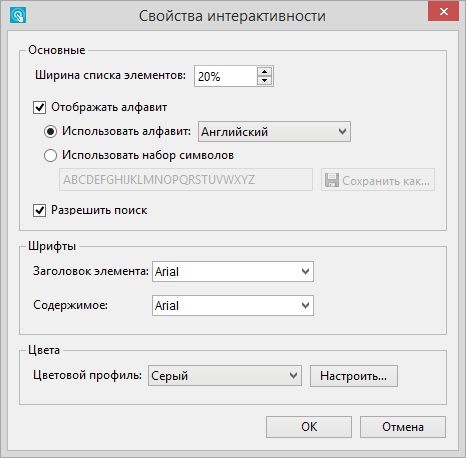The height and width of the screenshot is (458, 466).
Task: Open the Английский alphabet dropdown
Action: tap(274, 132)
